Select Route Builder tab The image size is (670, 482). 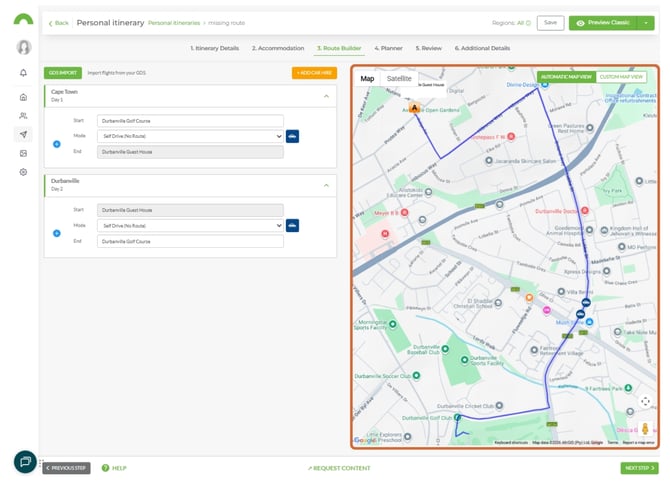point(339,48)
